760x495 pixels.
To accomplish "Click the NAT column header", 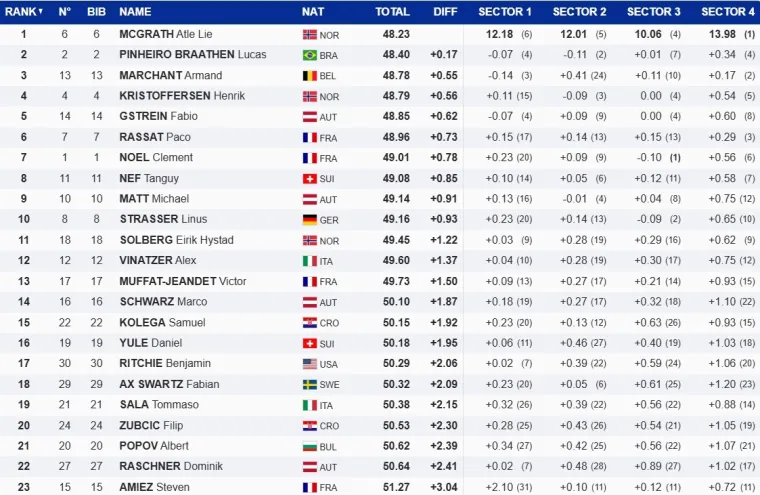I will (312, 12).
